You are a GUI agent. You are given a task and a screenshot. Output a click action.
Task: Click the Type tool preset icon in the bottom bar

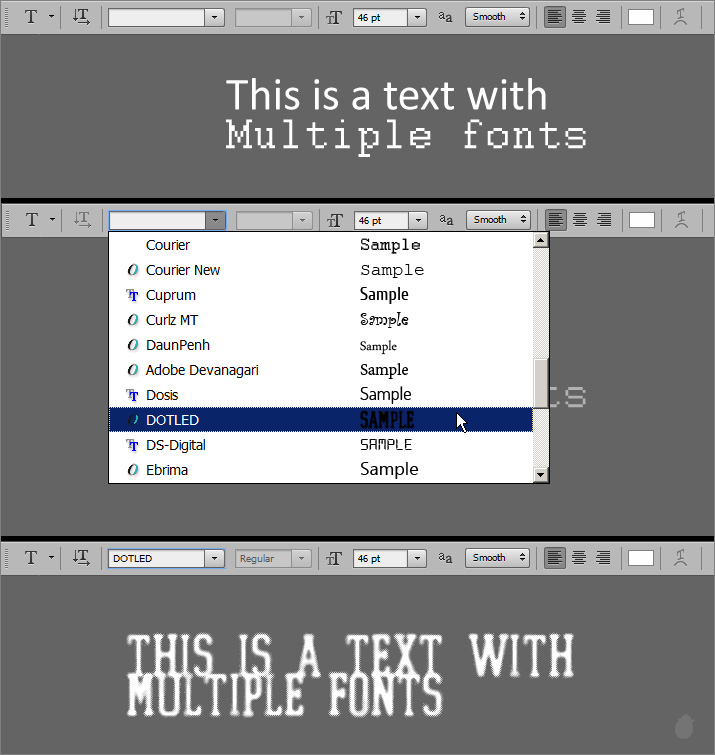tap(32, 558)
